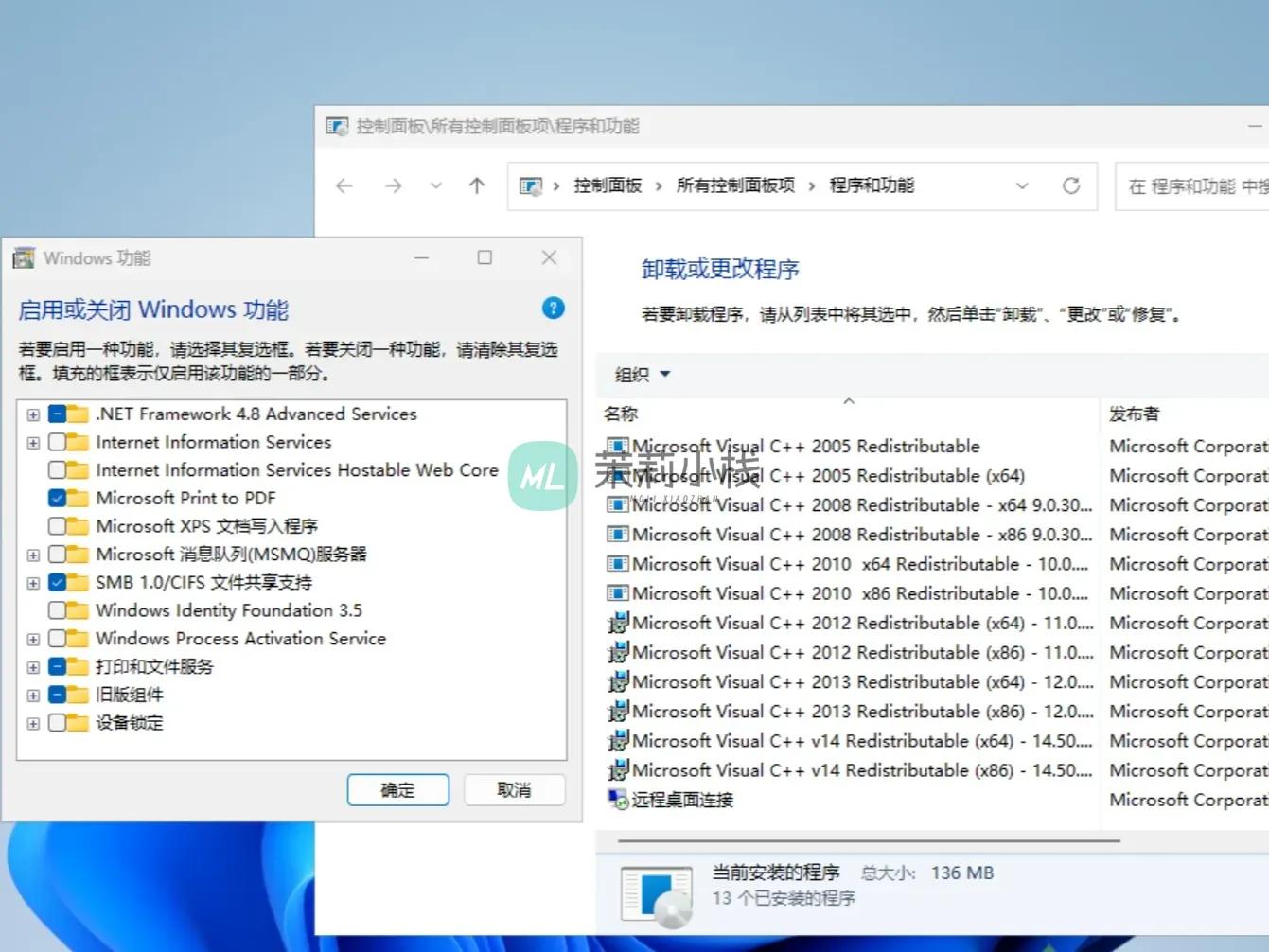Click folder icon of Microsoft Print to PDF
1269x952 pixels.
point(79,498)
